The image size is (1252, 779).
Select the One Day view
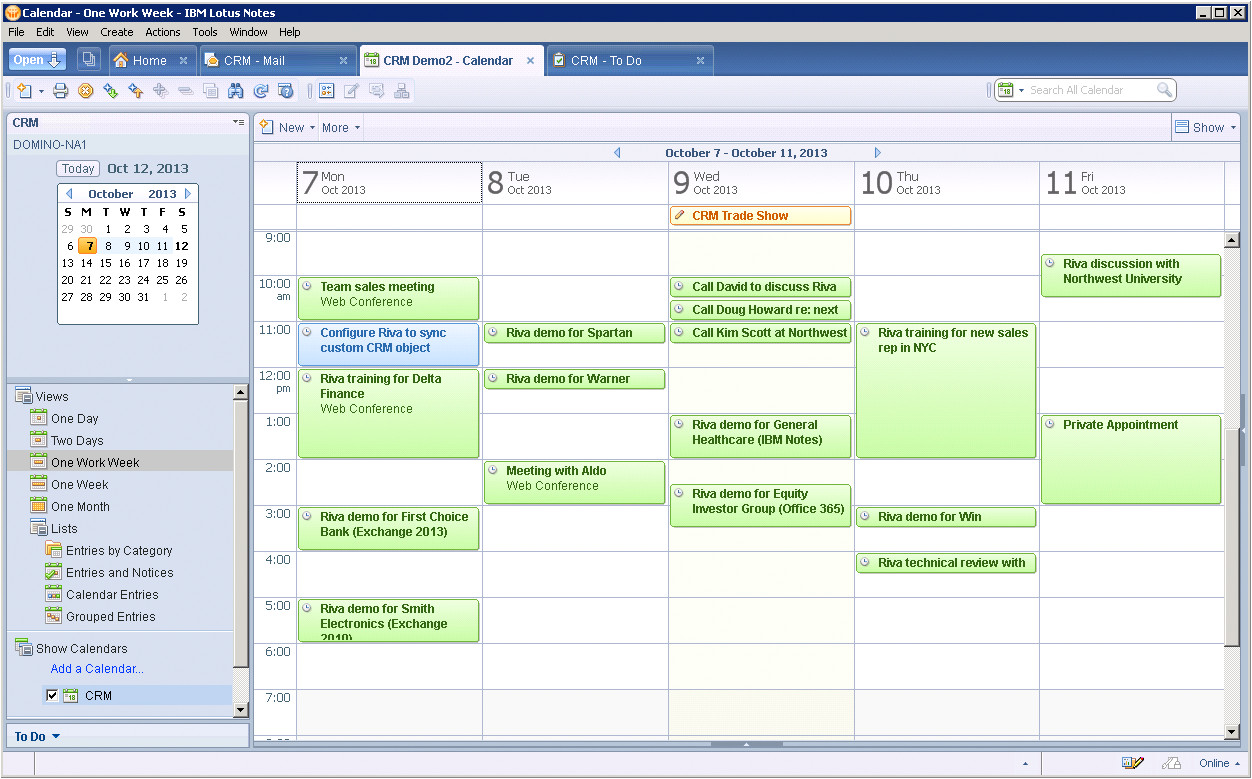tap(75, 419)
